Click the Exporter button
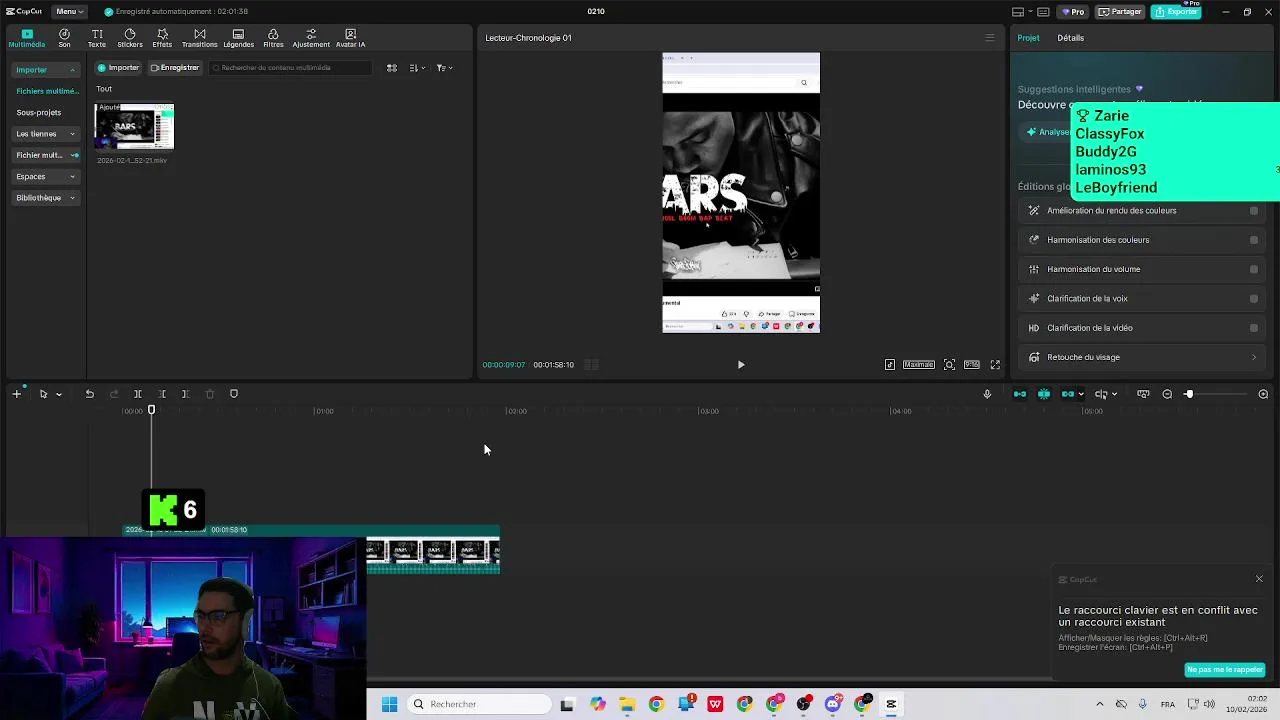 point(1176,12)
